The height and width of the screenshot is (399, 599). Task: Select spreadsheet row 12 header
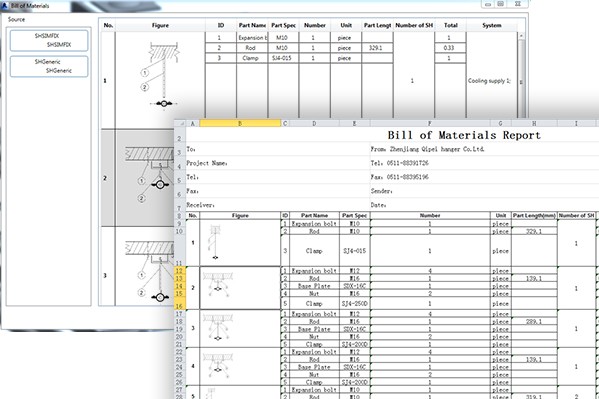tap(180, 271)
